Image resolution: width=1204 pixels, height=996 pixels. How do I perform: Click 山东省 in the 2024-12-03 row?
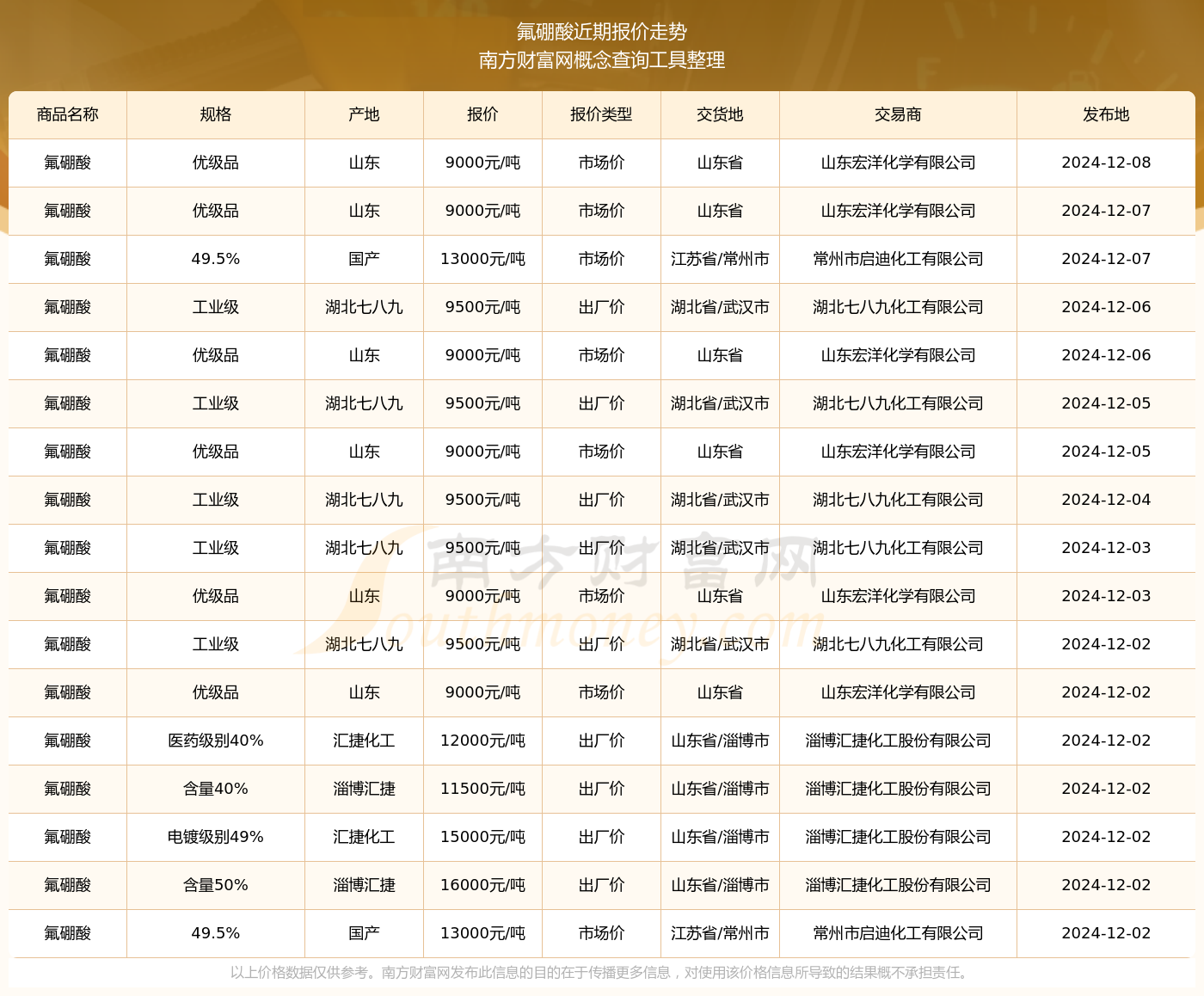click(720, 596)
